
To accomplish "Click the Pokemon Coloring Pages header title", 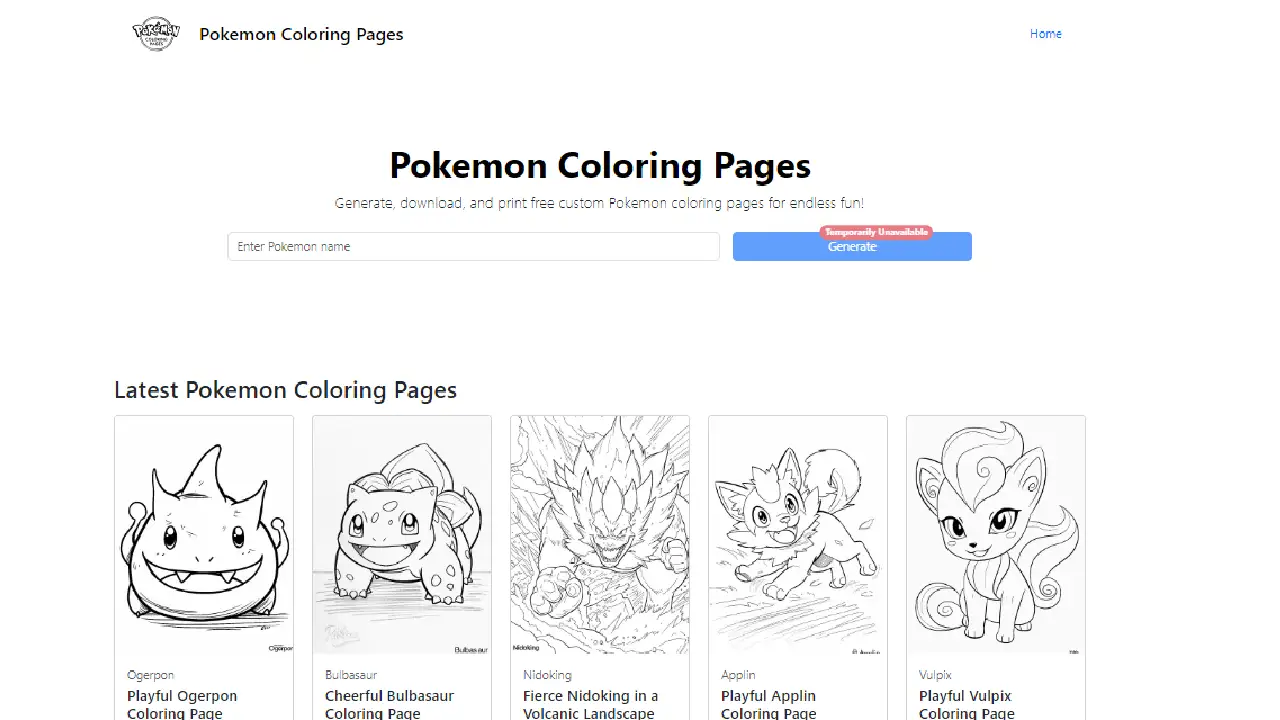I will (301, 33).
